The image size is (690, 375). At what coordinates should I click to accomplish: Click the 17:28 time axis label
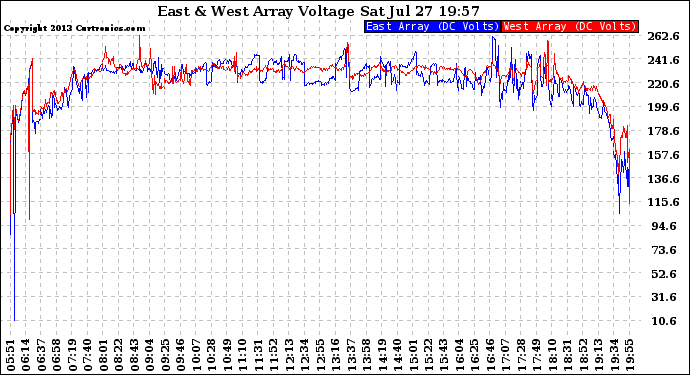point(521,355)
